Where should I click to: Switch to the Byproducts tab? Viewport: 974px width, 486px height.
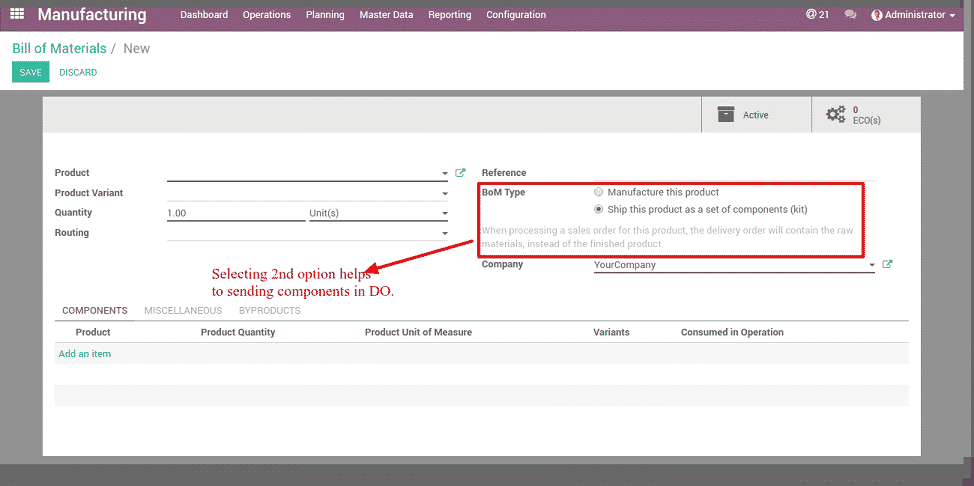269,311
